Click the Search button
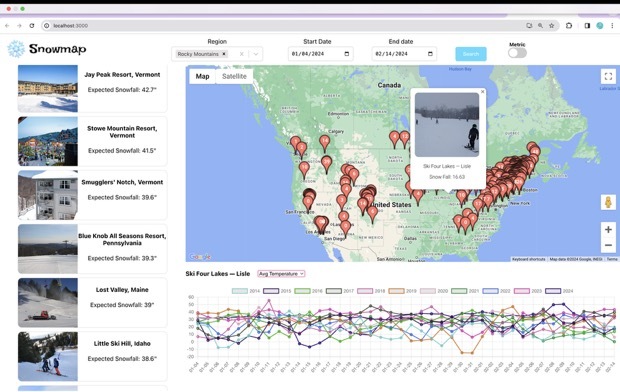620x392 pixels. coord(471,54)
